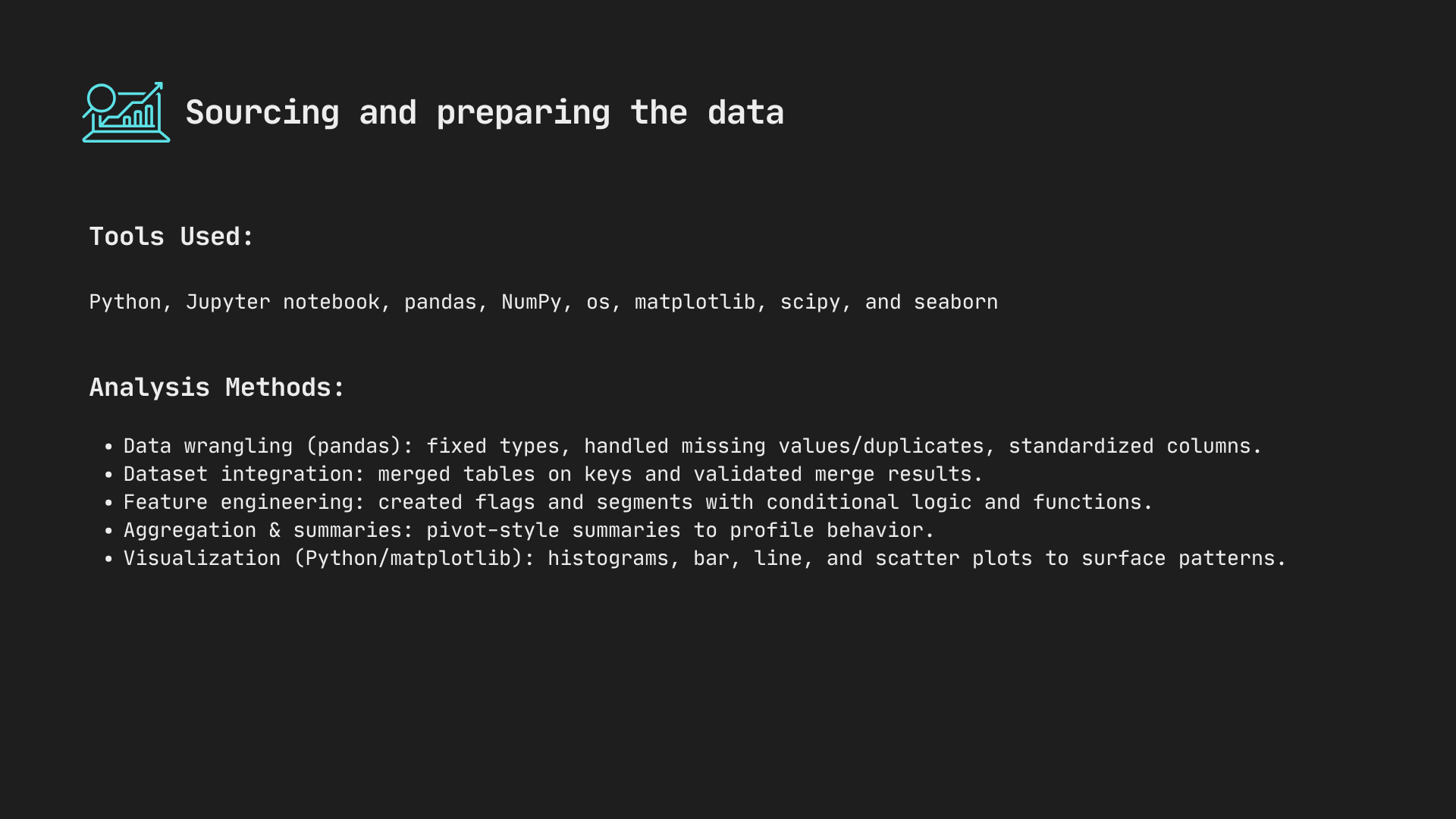
Task: Click the 'Analysis Methods:' heading
Action: pyautogui.click(x=217, y=388)
